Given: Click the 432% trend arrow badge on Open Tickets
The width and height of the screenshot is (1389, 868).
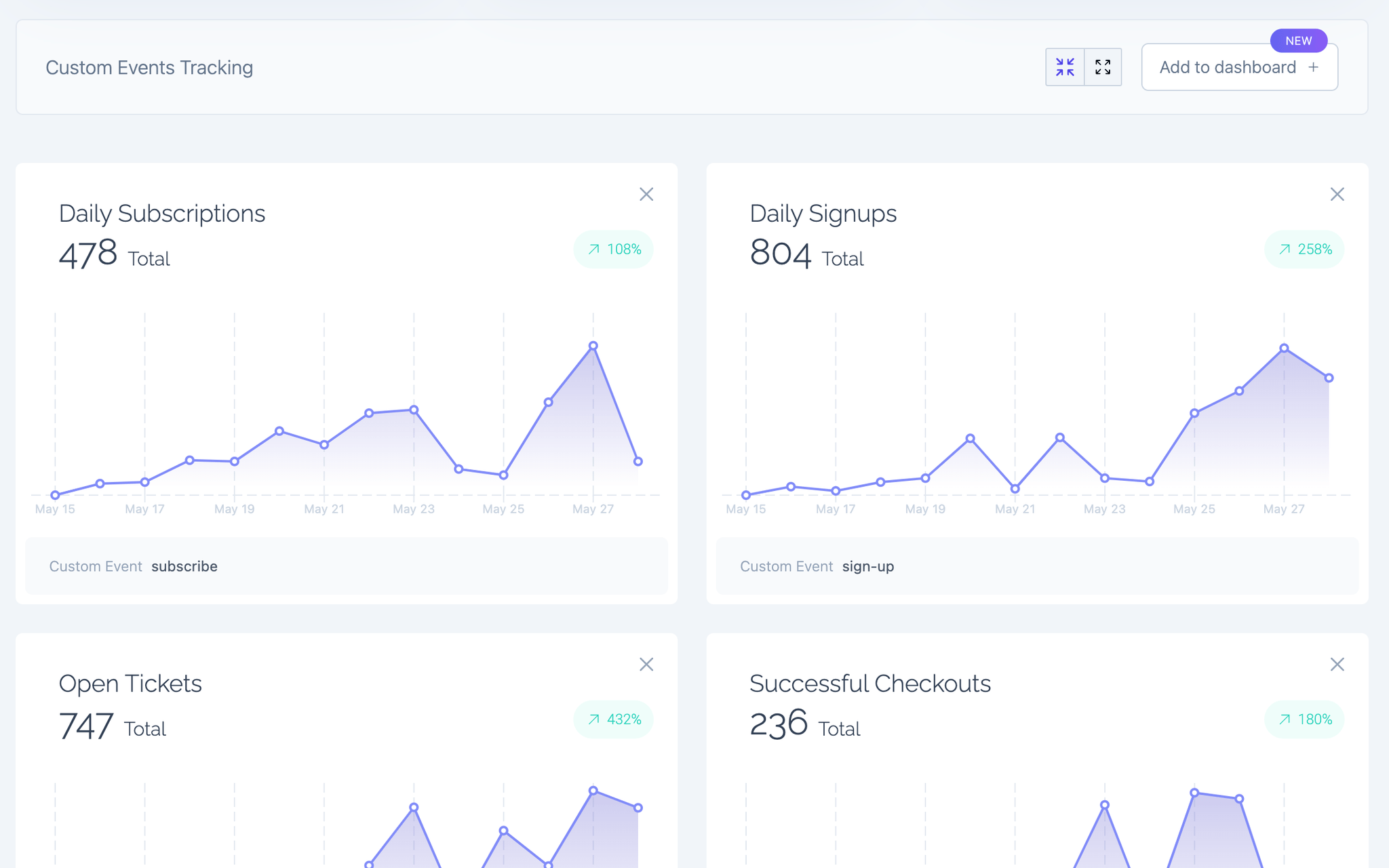Looking at the screenshot, I should click(x=612, y=719).
